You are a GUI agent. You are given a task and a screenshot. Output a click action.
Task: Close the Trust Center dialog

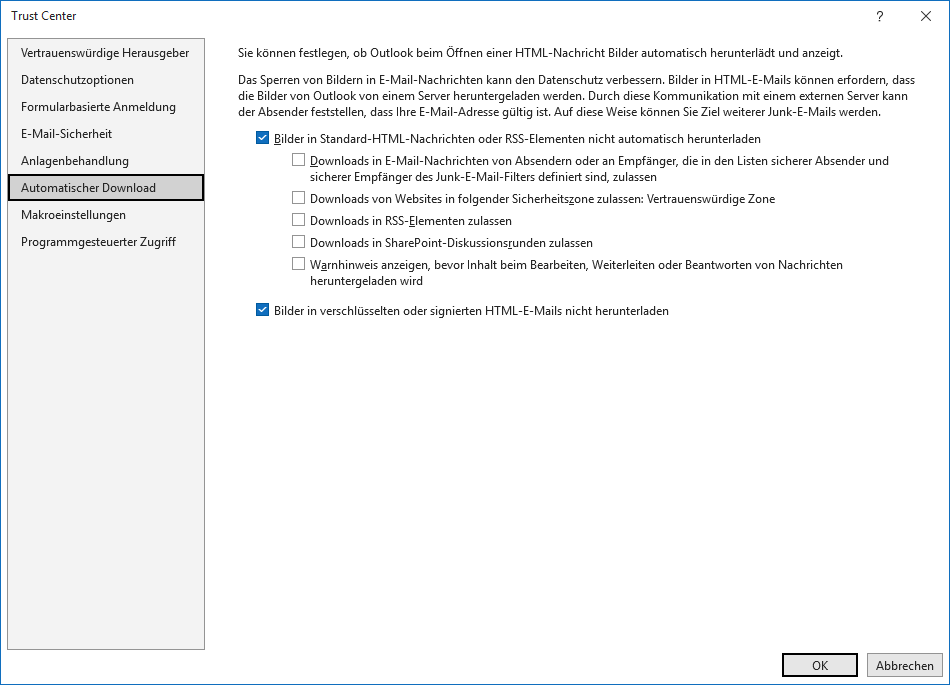(x=926, y=16)
